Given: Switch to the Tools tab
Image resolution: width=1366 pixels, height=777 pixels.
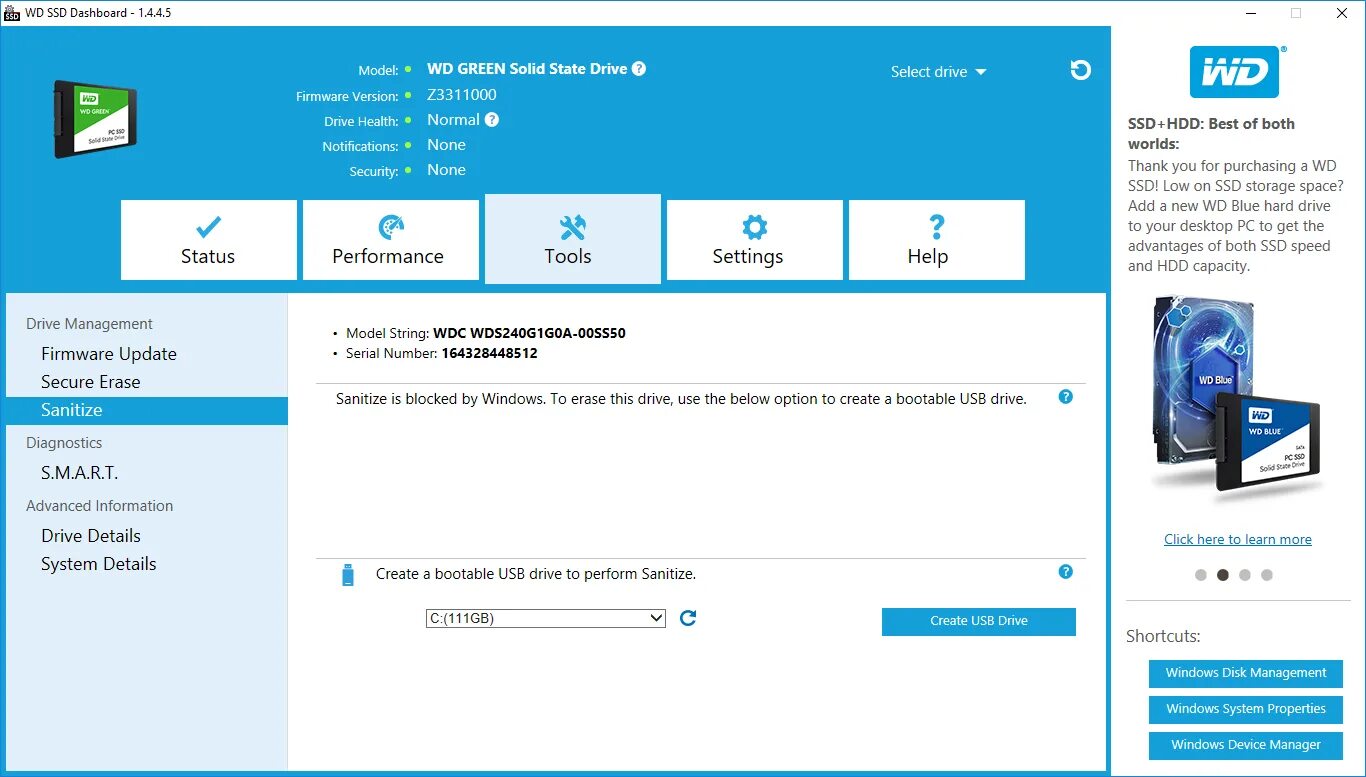Looking at the screenshot, I should 573,239.
